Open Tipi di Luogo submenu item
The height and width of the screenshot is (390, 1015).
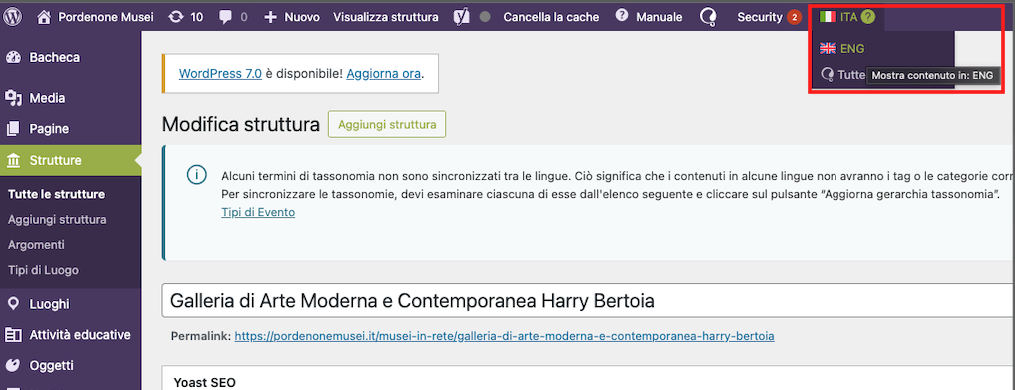[x=43, y=270]
